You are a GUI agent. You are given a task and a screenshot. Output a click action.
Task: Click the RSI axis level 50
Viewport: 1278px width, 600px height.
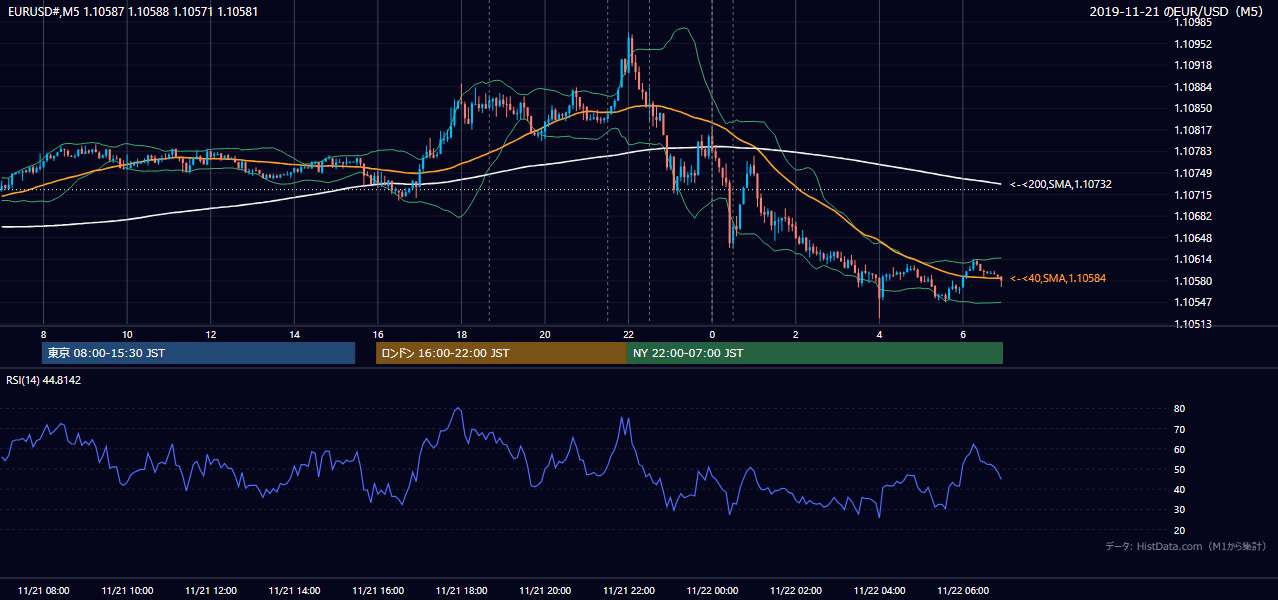1179,469
